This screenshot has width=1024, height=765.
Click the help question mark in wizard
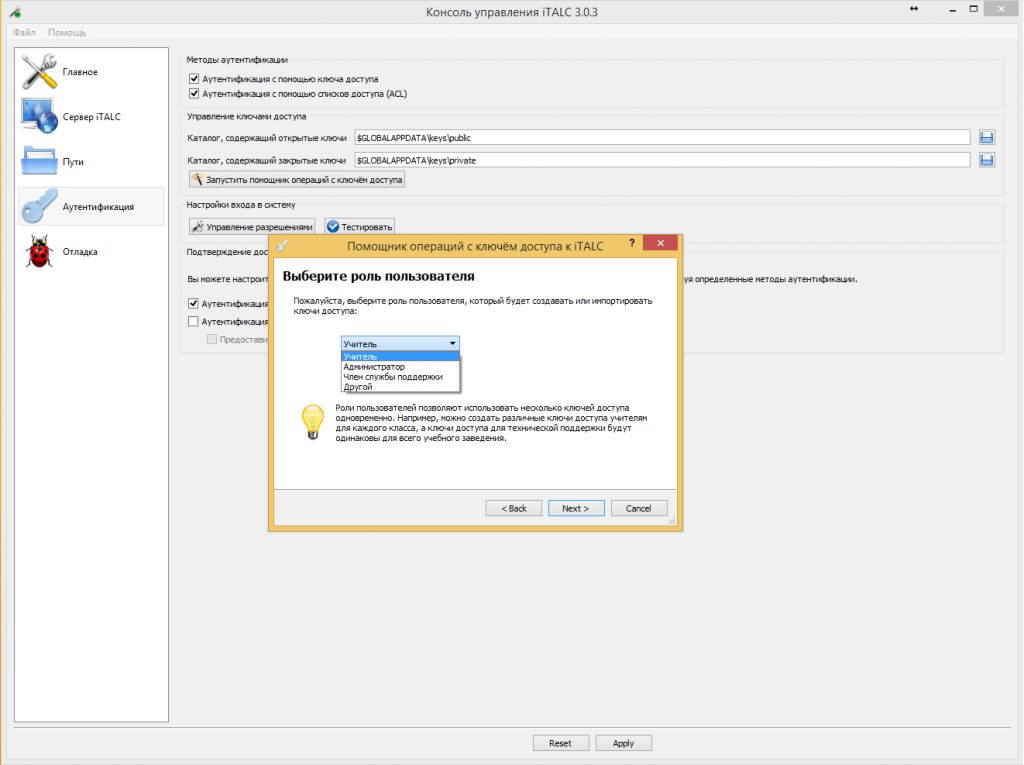coord(632,243)
